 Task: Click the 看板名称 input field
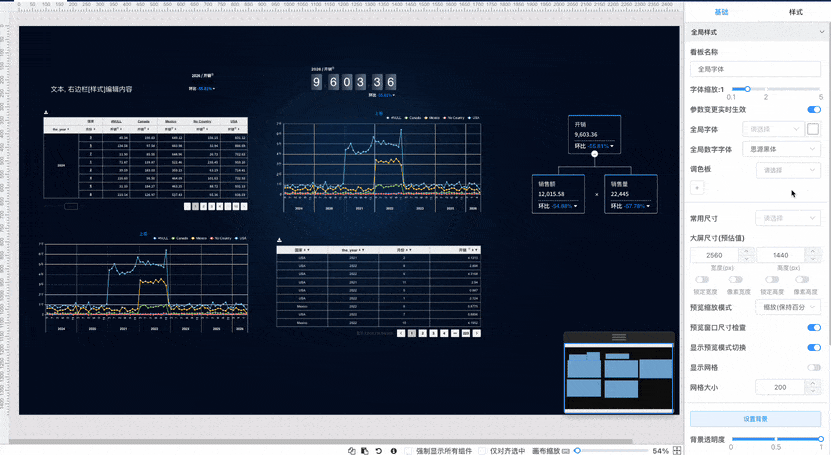point(755,69)
